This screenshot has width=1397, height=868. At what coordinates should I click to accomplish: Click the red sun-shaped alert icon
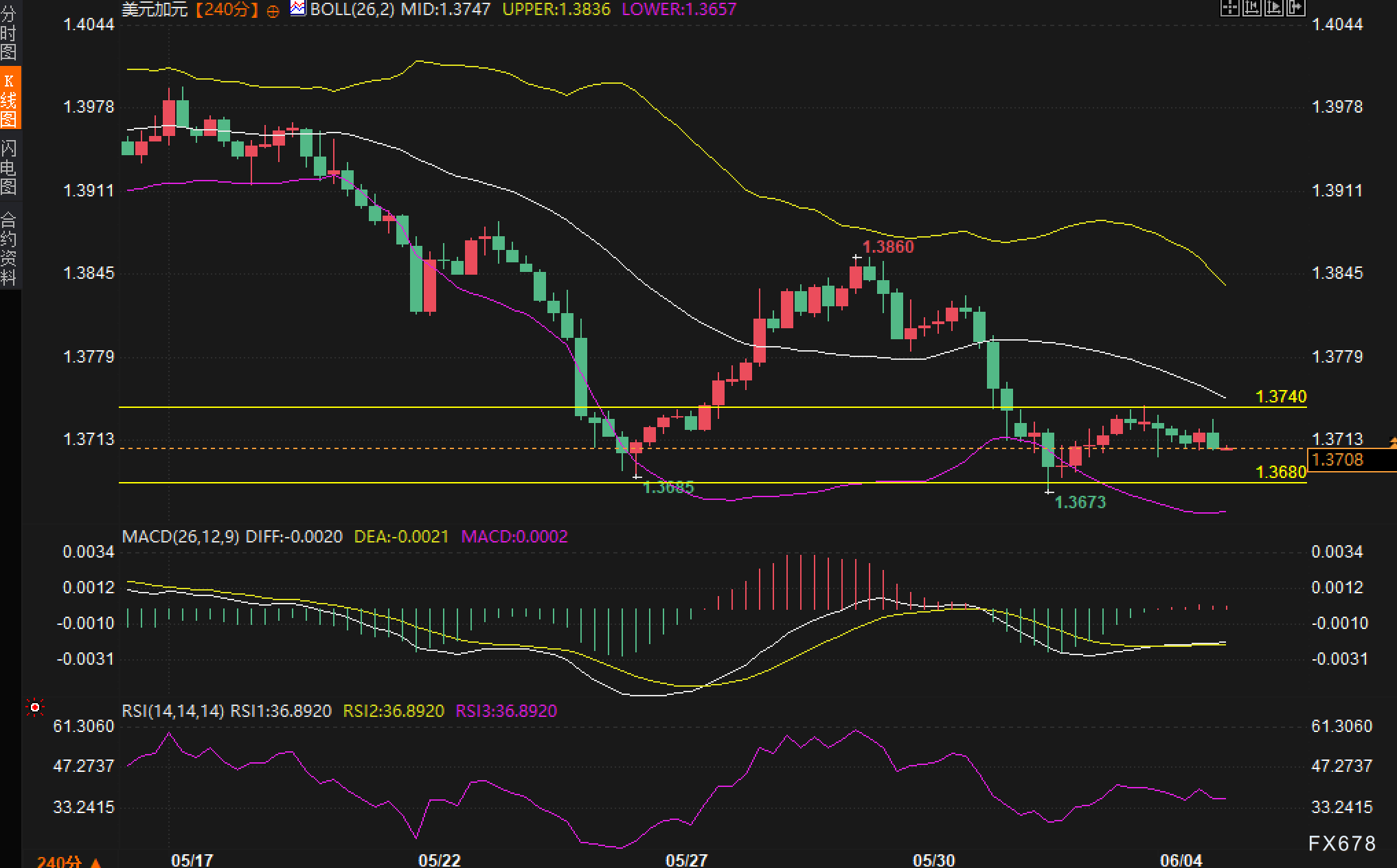(34, 707)
